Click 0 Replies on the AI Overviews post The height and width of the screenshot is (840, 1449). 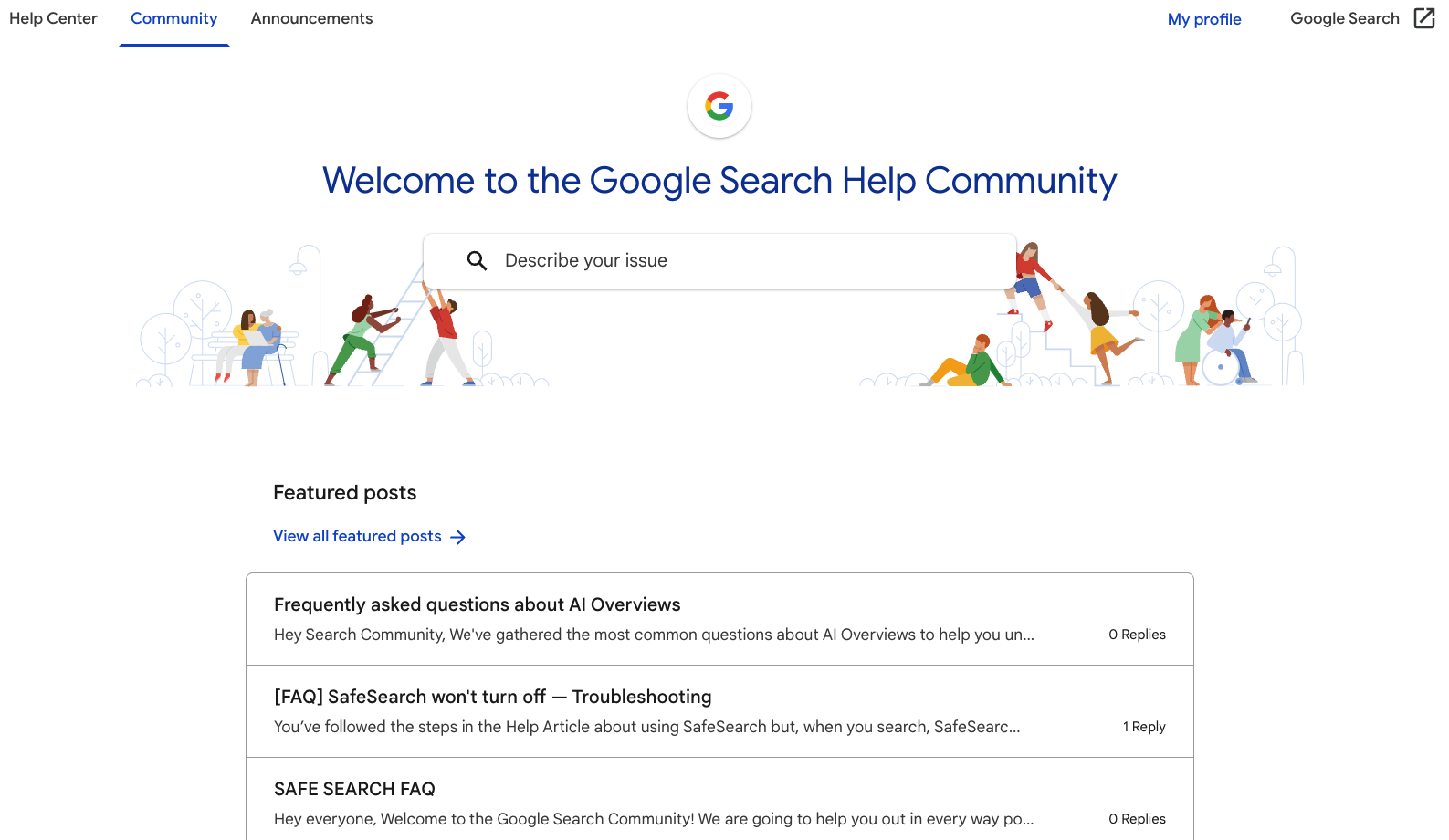(x=1137, y=634)
